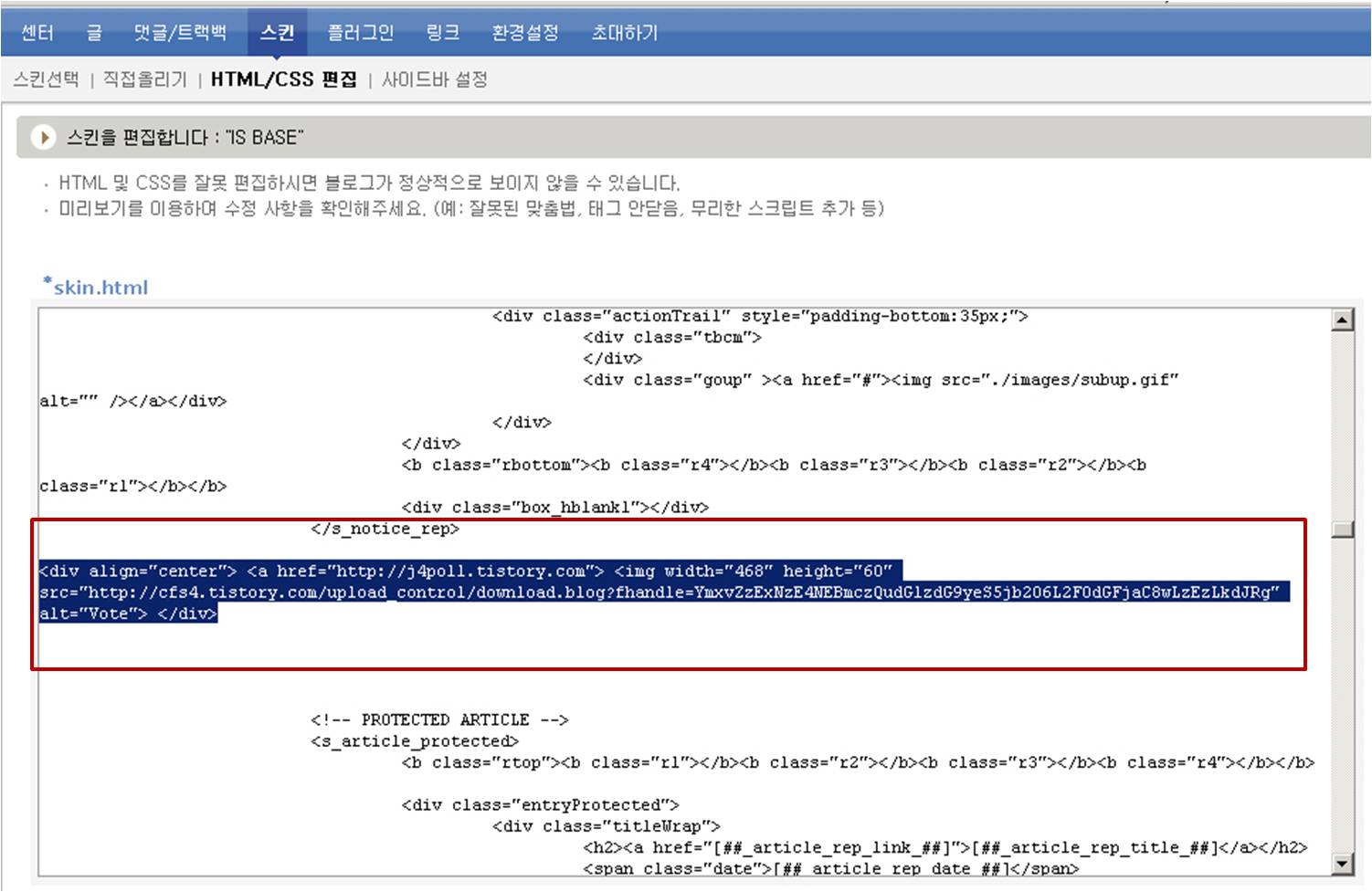Click the div class="box_hblank1" line
The image size is (1372, 892).
554,507
